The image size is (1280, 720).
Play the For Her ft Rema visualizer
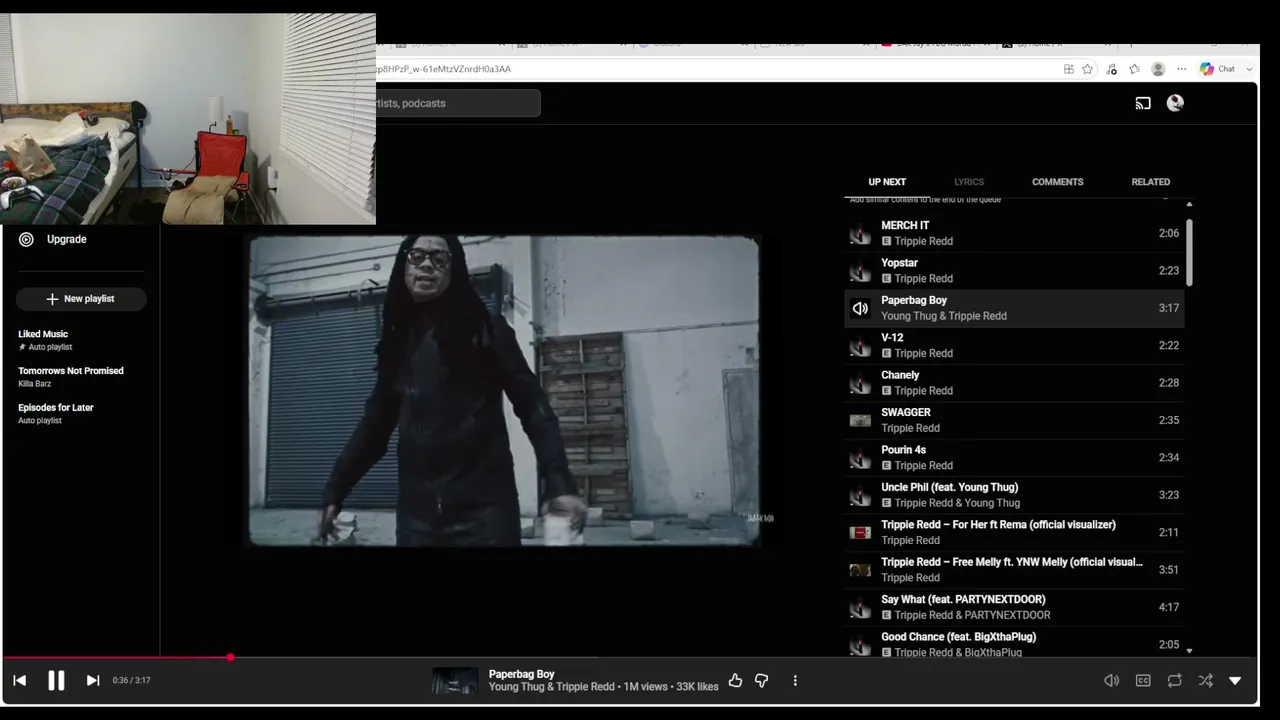pos(1014,533)
